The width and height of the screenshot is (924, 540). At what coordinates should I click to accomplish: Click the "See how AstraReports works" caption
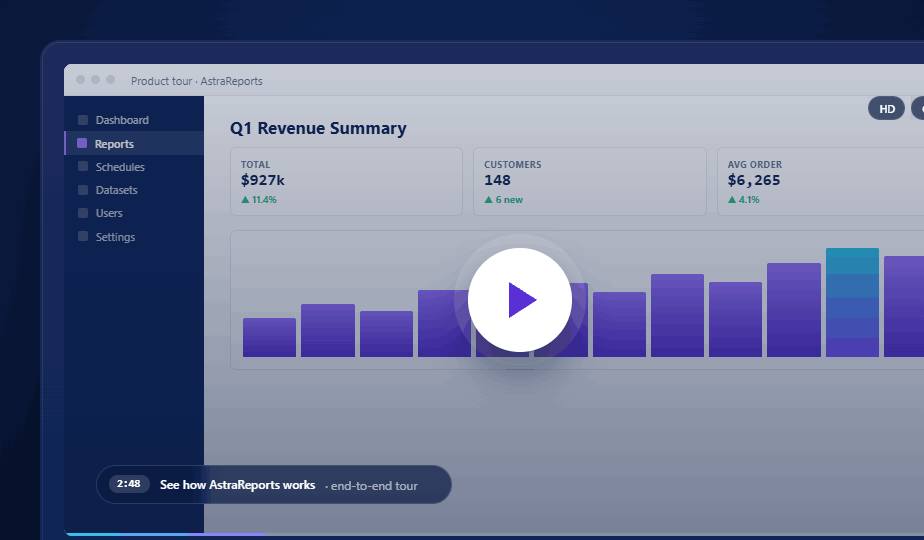237,485
